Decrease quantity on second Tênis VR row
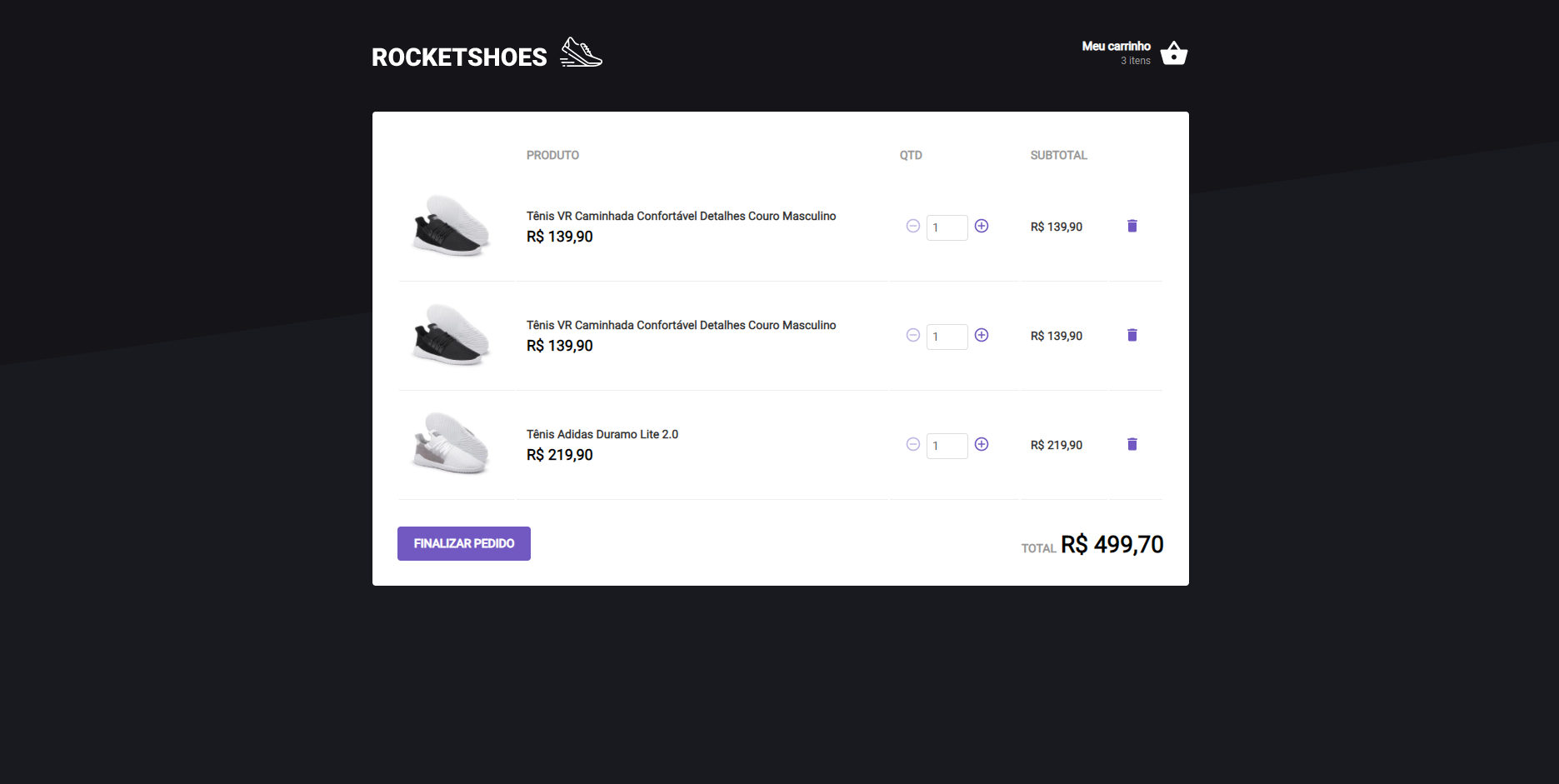 click(912, 335)
